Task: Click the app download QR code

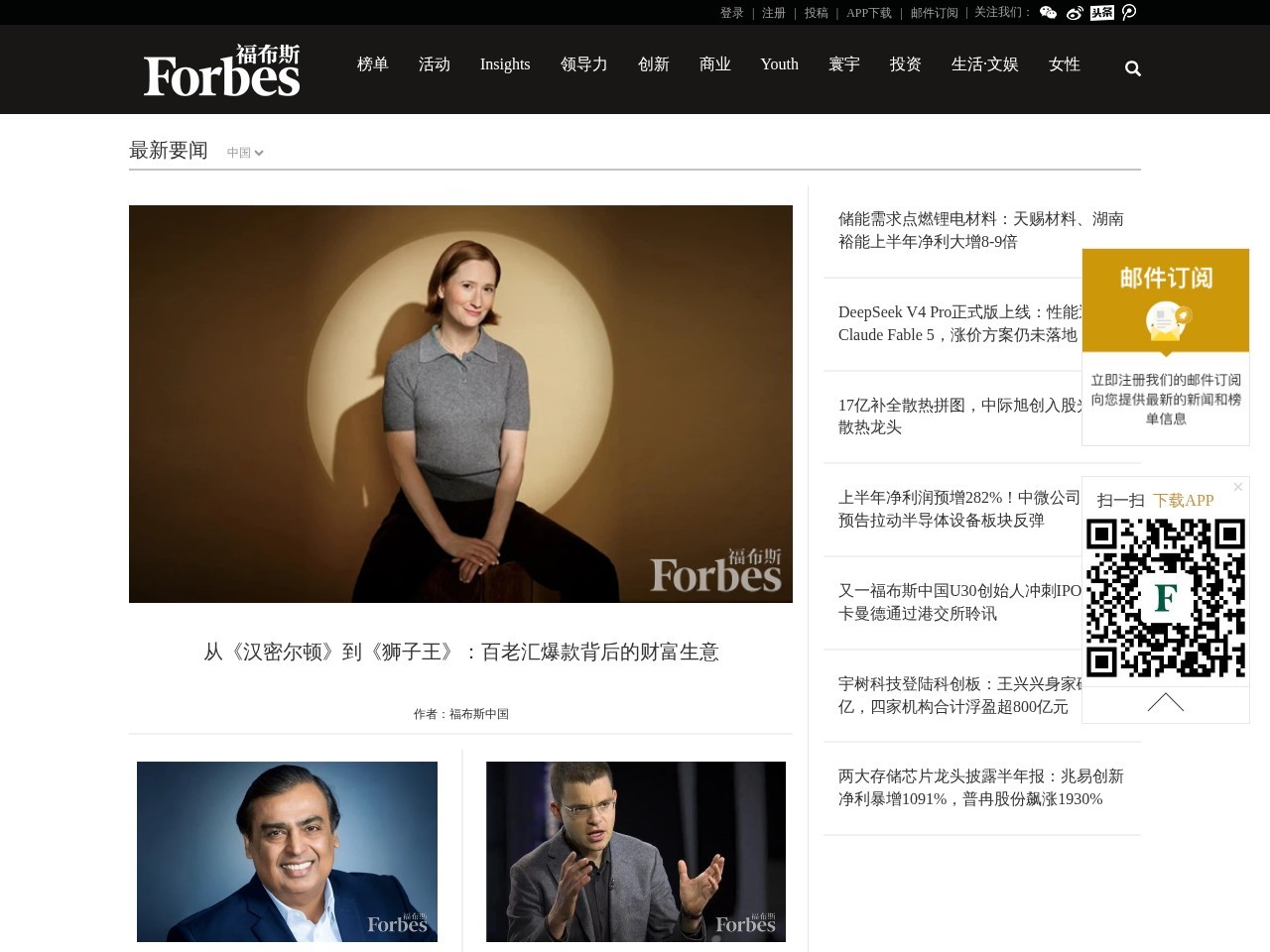Action: (x=1166, y=598)
